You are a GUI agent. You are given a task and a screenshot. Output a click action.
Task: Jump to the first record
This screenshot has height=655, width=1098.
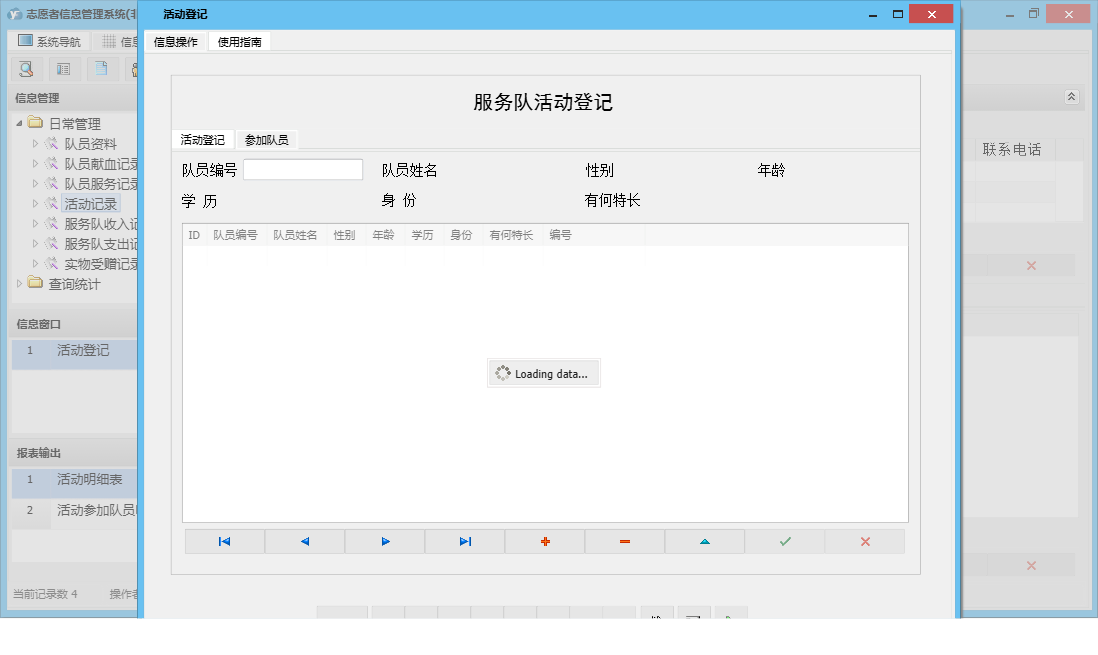[x=224, y=540]
